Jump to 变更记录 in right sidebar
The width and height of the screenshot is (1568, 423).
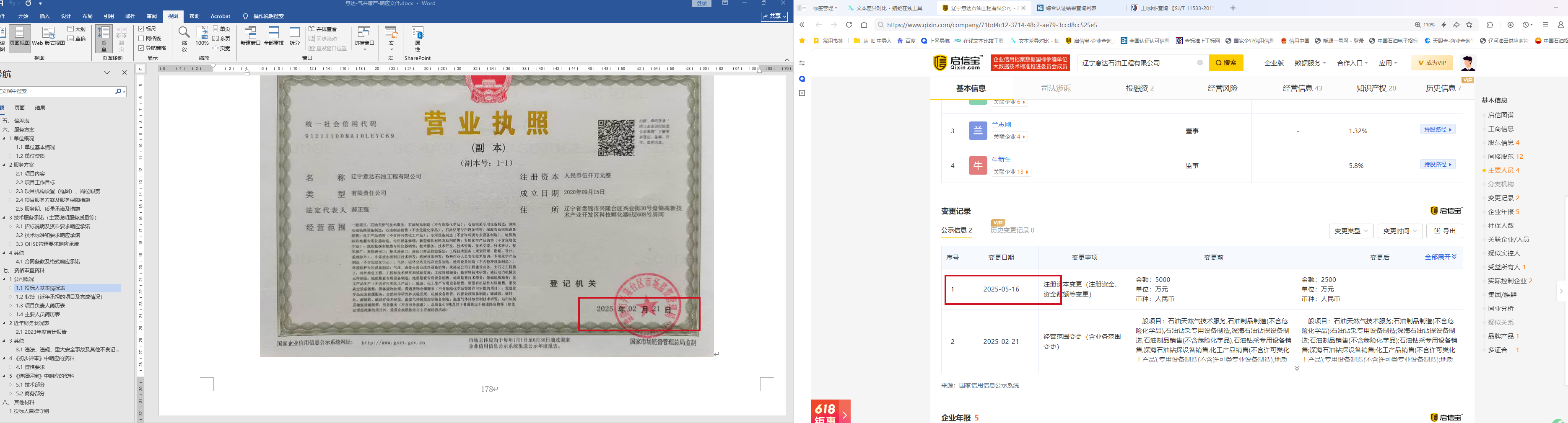tap(1503, 198)
